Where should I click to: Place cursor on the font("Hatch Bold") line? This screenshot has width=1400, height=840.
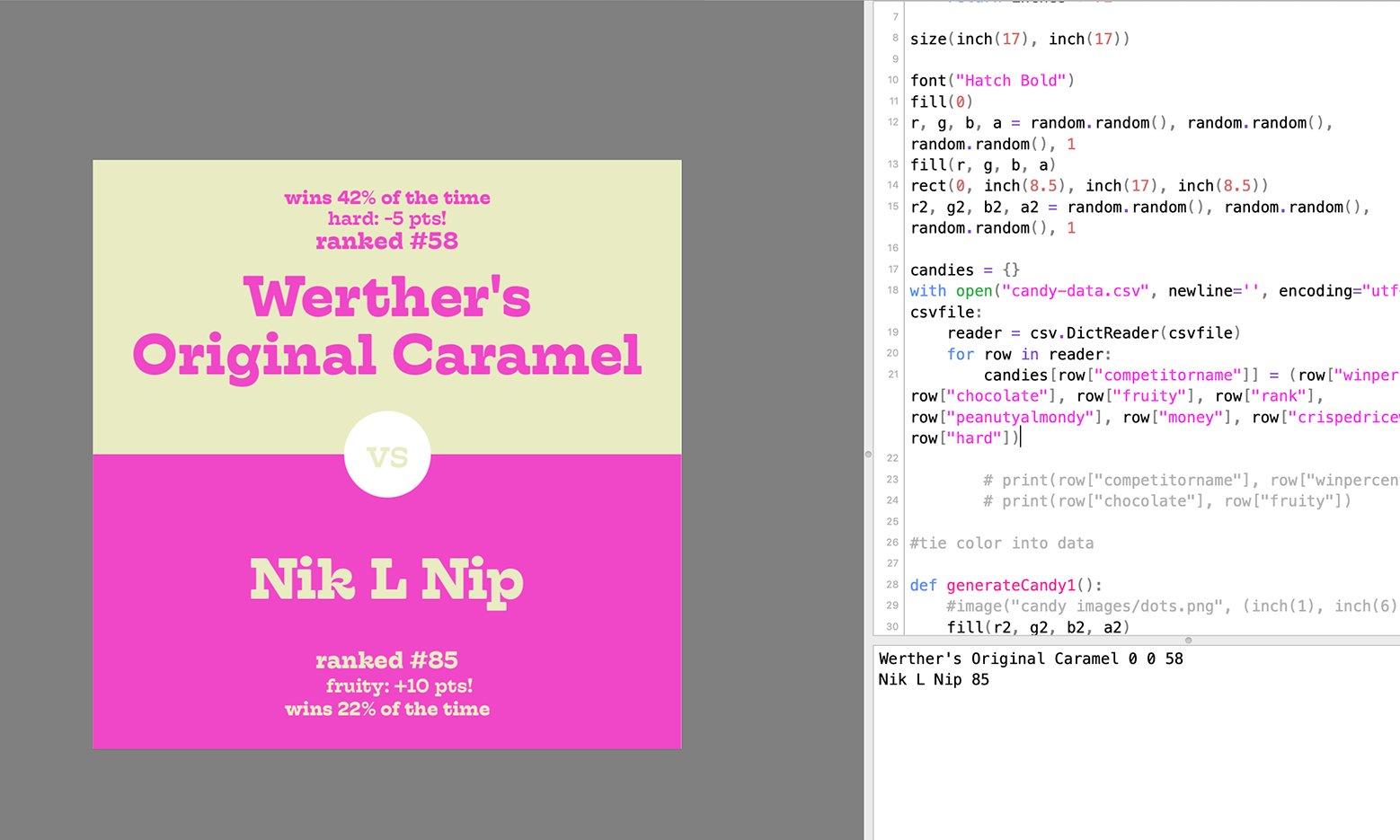992,81
